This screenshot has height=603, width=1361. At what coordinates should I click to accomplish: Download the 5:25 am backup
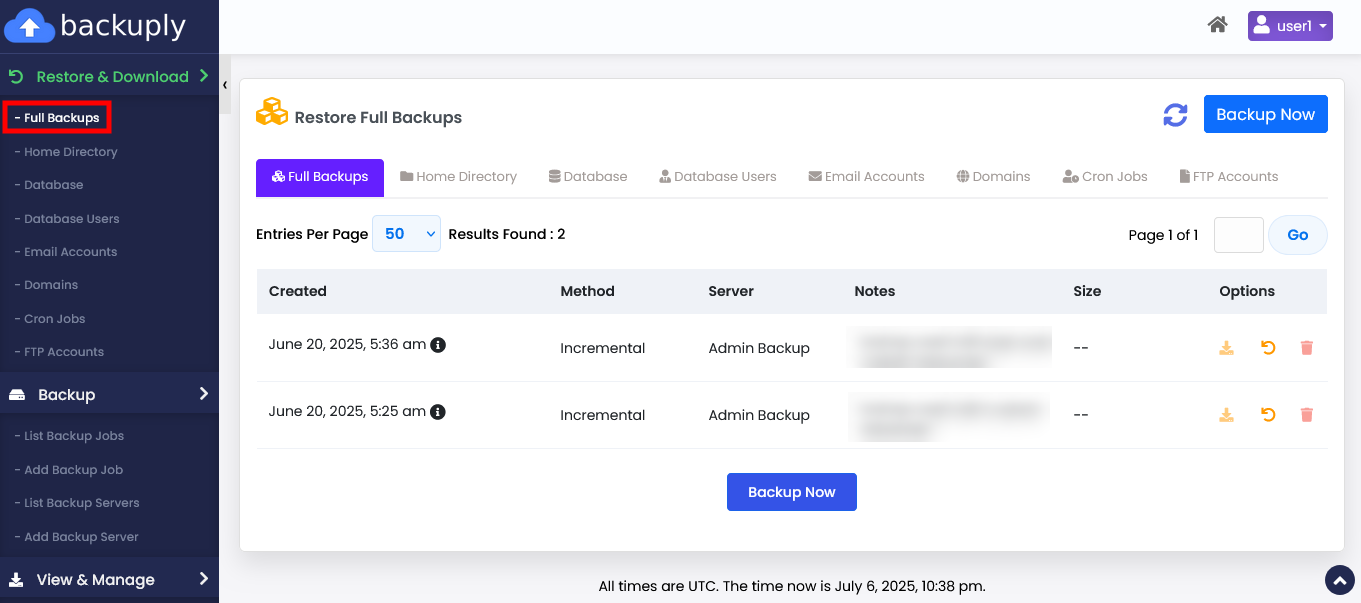tap(1226, 415)
